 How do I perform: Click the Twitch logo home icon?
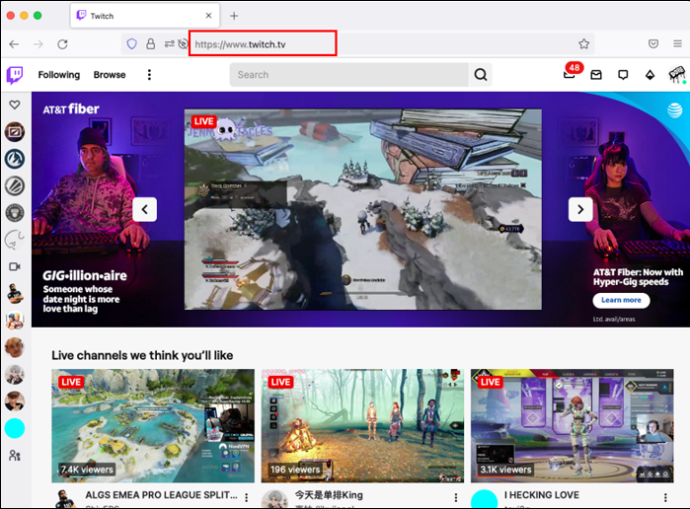click(x=15, y=75)
